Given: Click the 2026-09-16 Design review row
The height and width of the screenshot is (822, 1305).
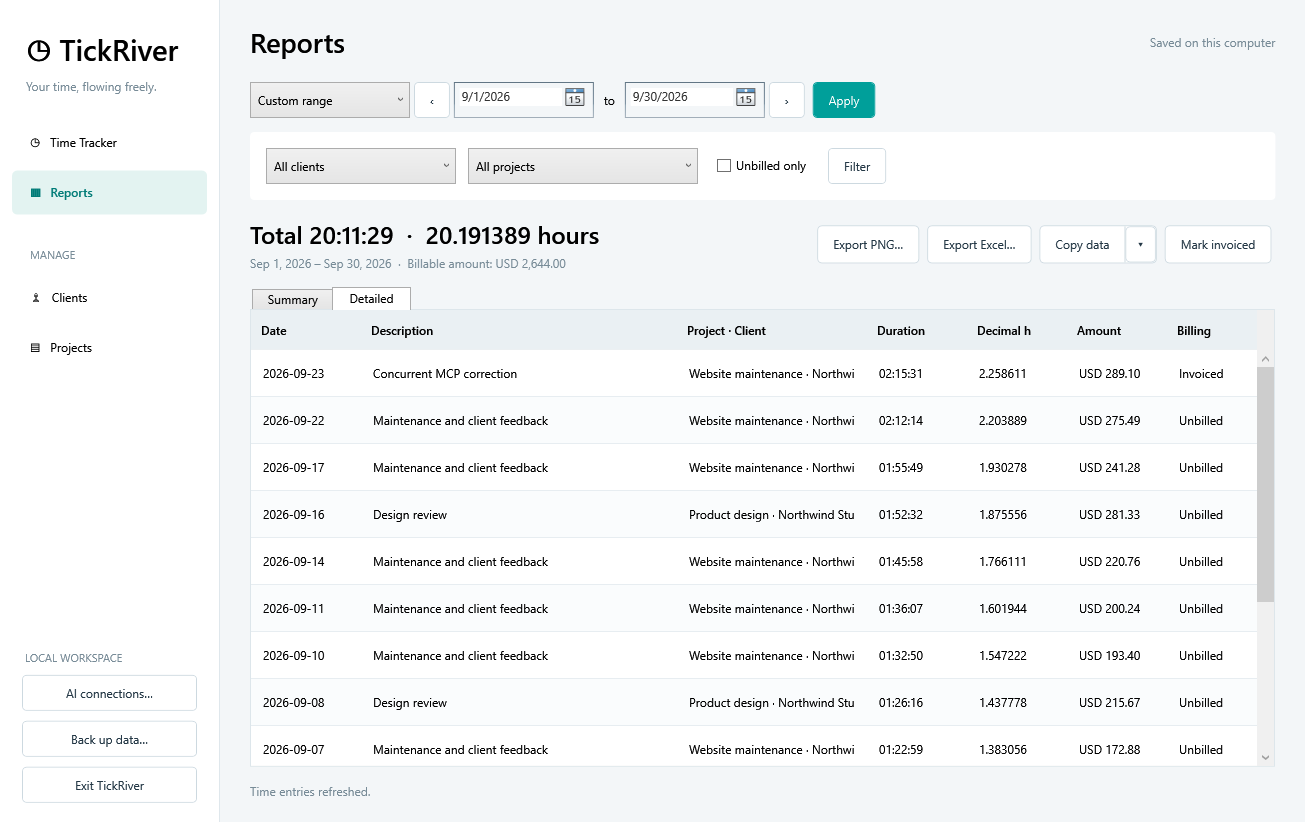Looking at the screenshot, I should pyautogui.click(x=754, y=515).
